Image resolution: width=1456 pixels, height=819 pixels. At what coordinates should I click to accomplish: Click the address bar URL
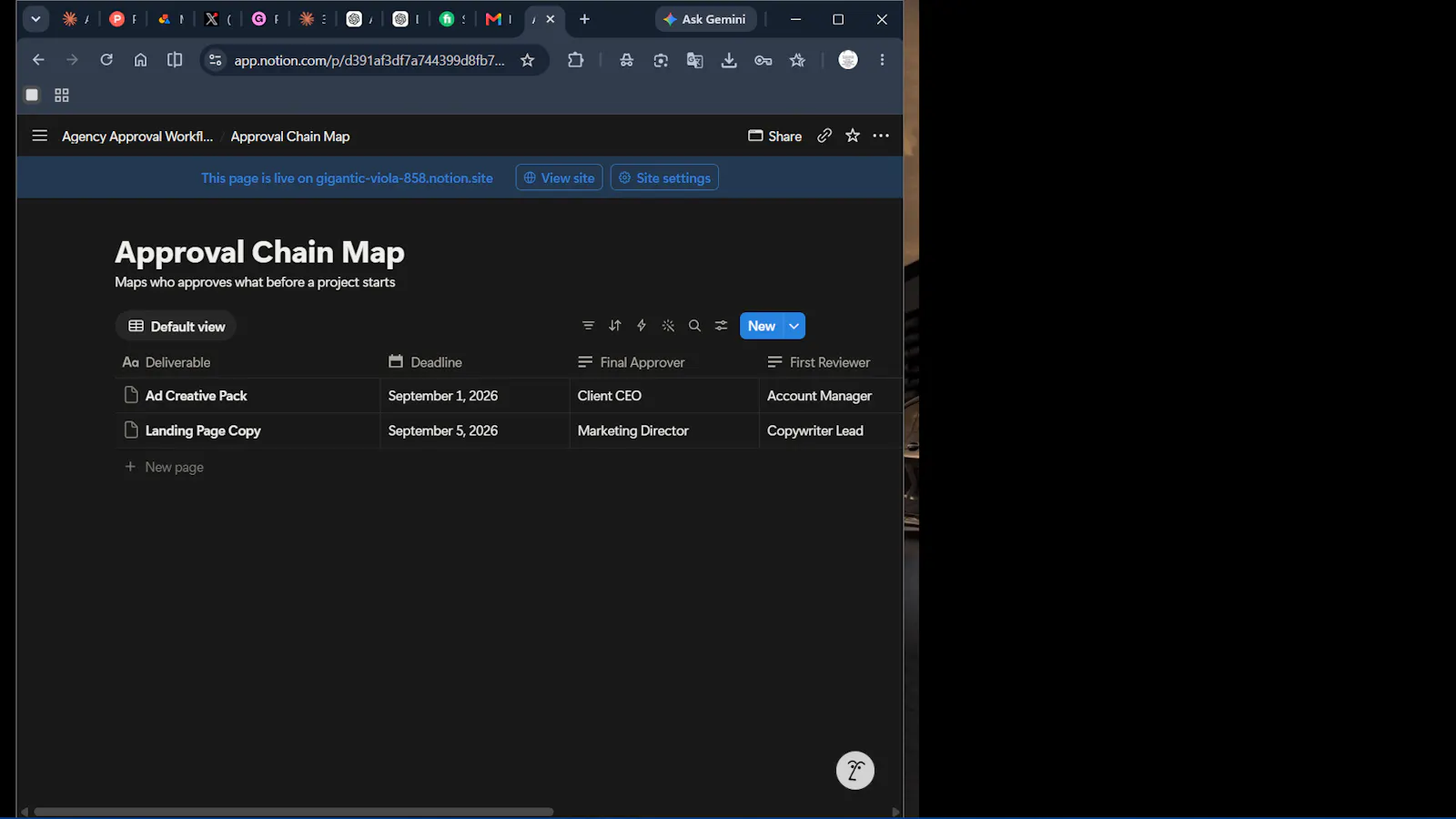[369, 60]
